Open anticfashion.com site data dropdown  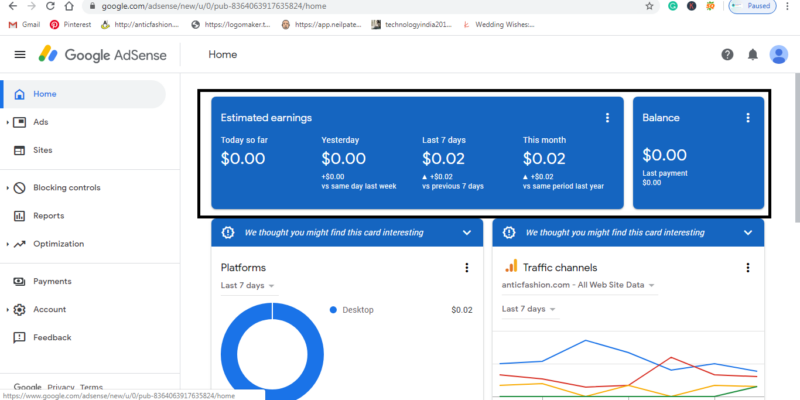[578, 286]
